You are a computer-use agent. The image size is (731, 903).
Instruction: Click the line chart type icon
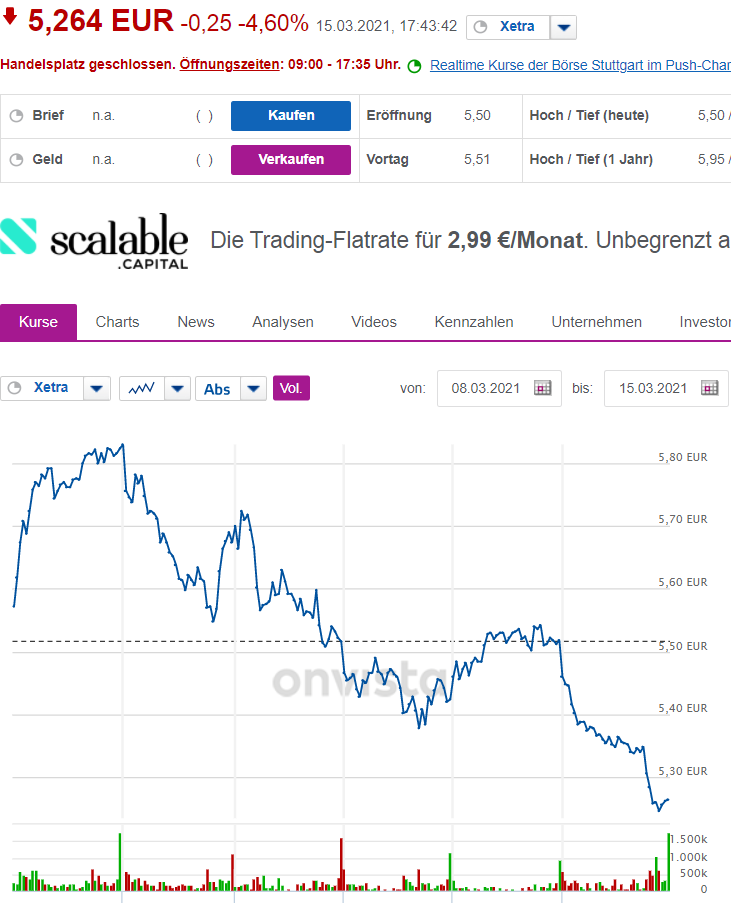(x=141, y=388)
